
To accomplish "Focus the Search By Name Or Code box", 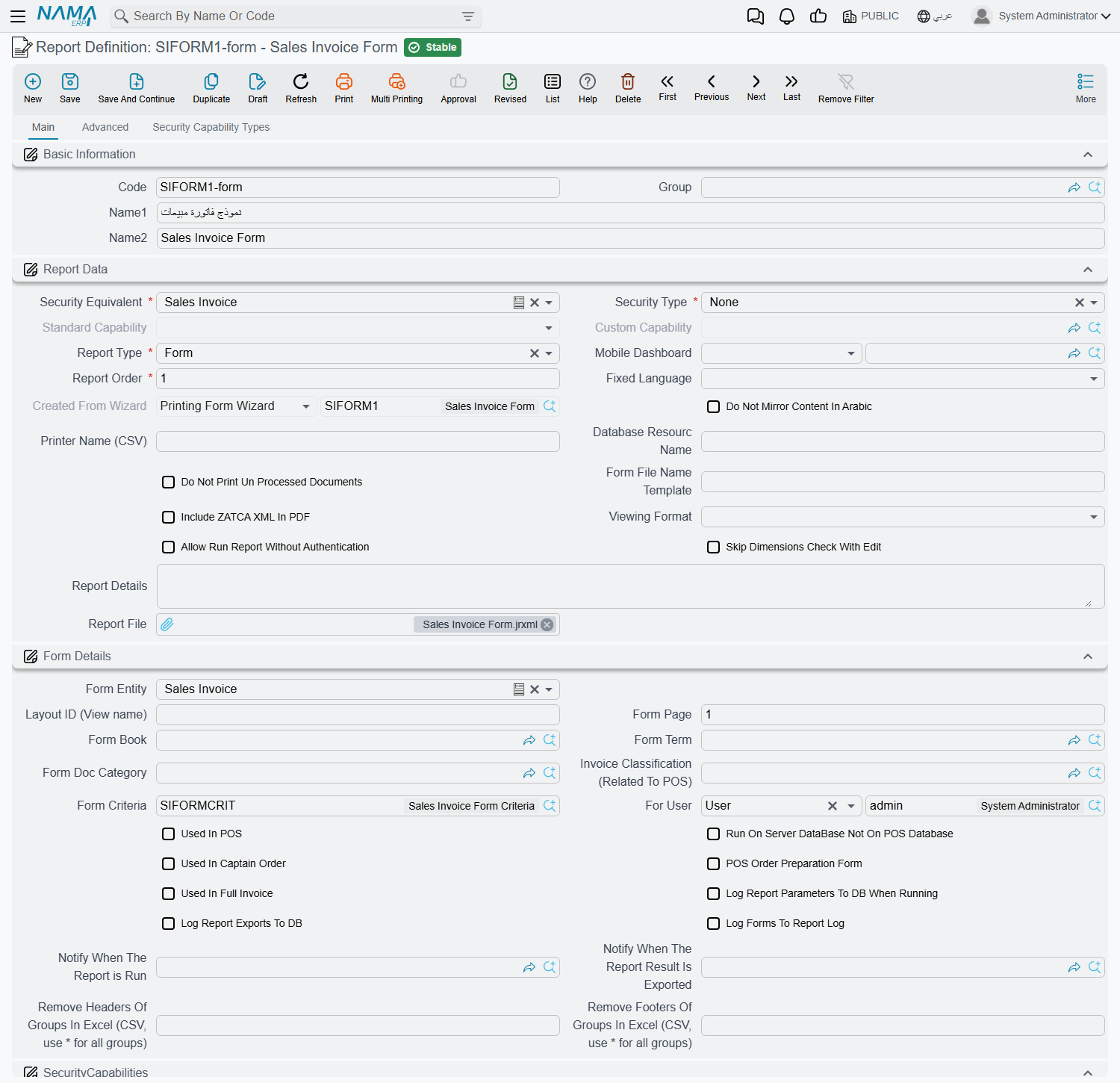I will point(295,16).
